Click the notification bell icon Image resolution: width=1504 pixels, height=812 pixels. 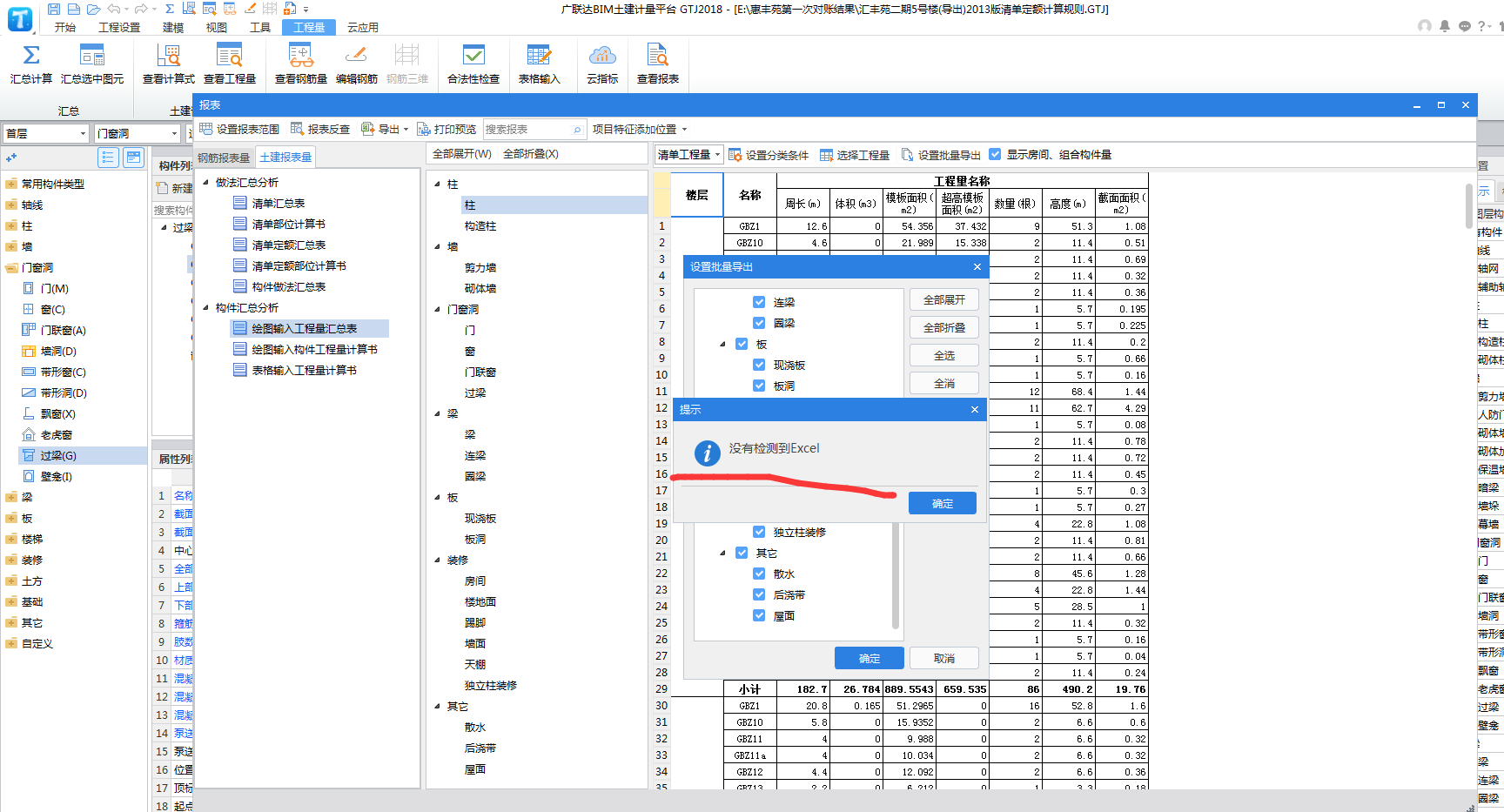pyautogui.click(x=1445, y=26)
